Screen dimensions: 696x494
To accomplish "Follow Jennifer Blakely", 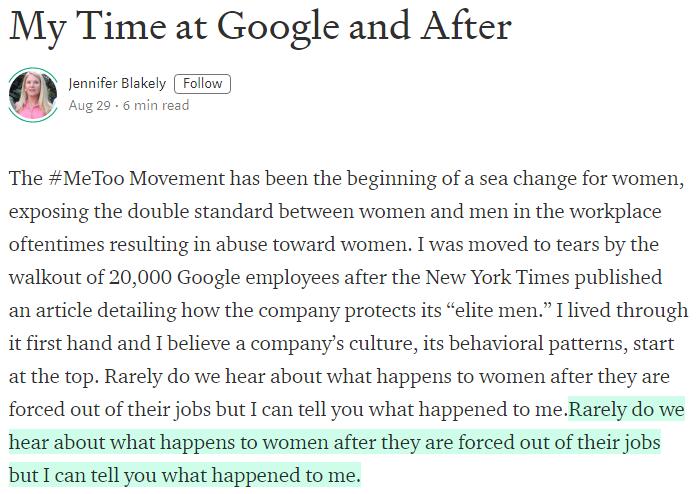I will (202, 83).
